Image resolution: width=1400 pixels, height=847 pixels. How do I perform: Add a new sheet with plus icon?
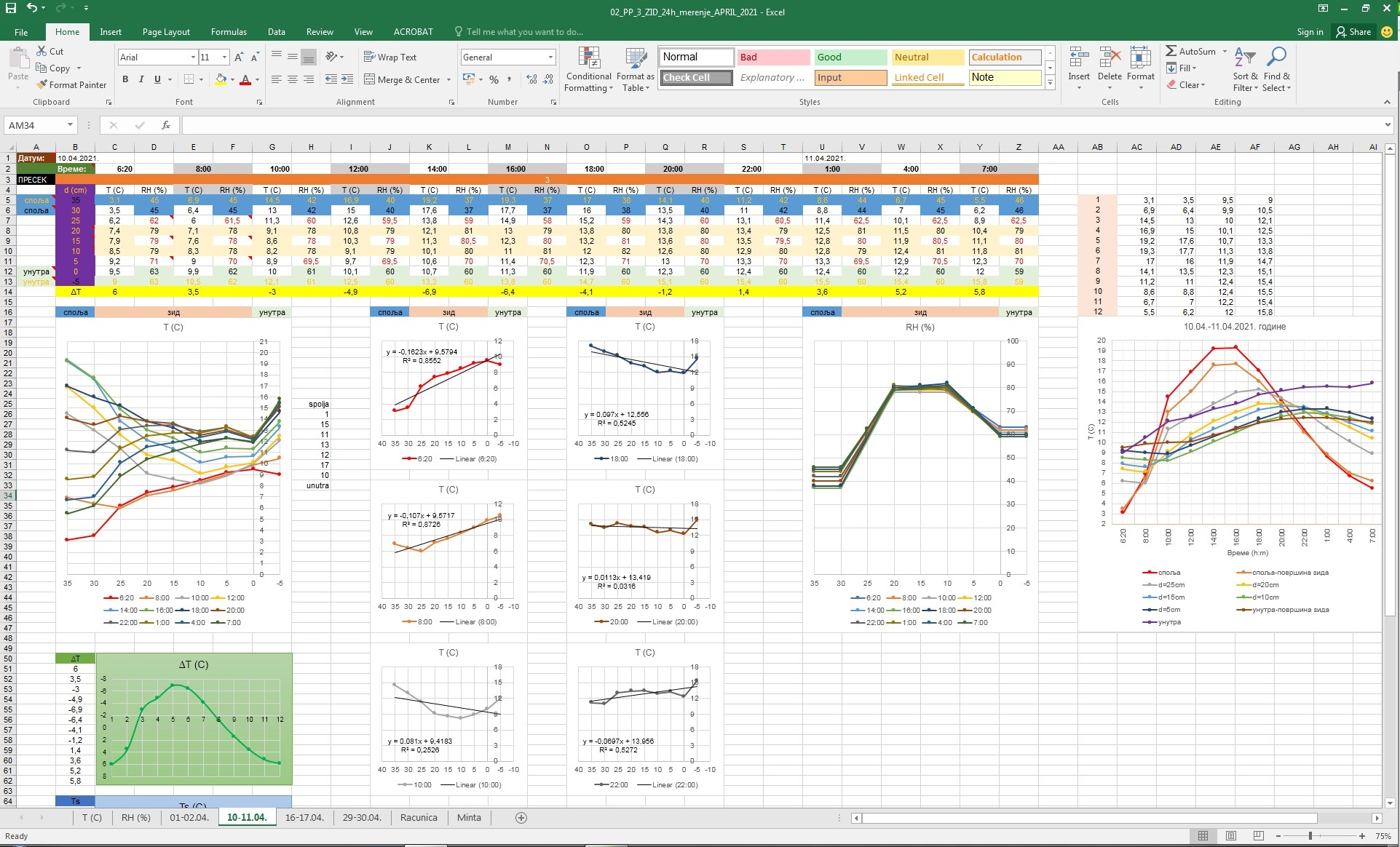521,818
